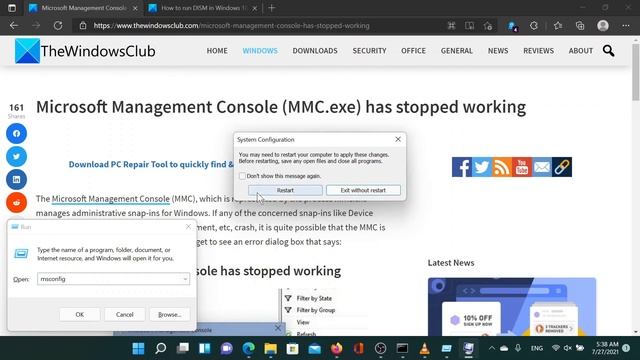The image size is (640, 360).
Task: Share article via Reddit sidebar icon
Action: (16, 202)
